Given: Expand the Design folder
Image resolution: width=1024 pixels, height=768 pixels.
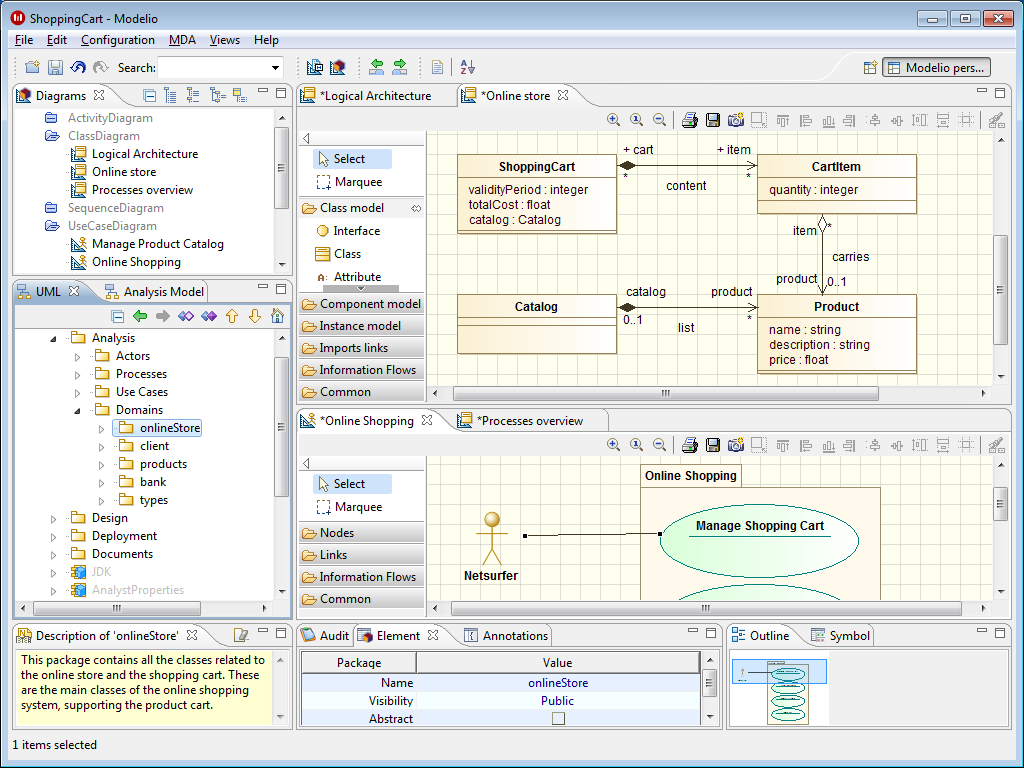Looking at the screenshot, I should point(54,519).
